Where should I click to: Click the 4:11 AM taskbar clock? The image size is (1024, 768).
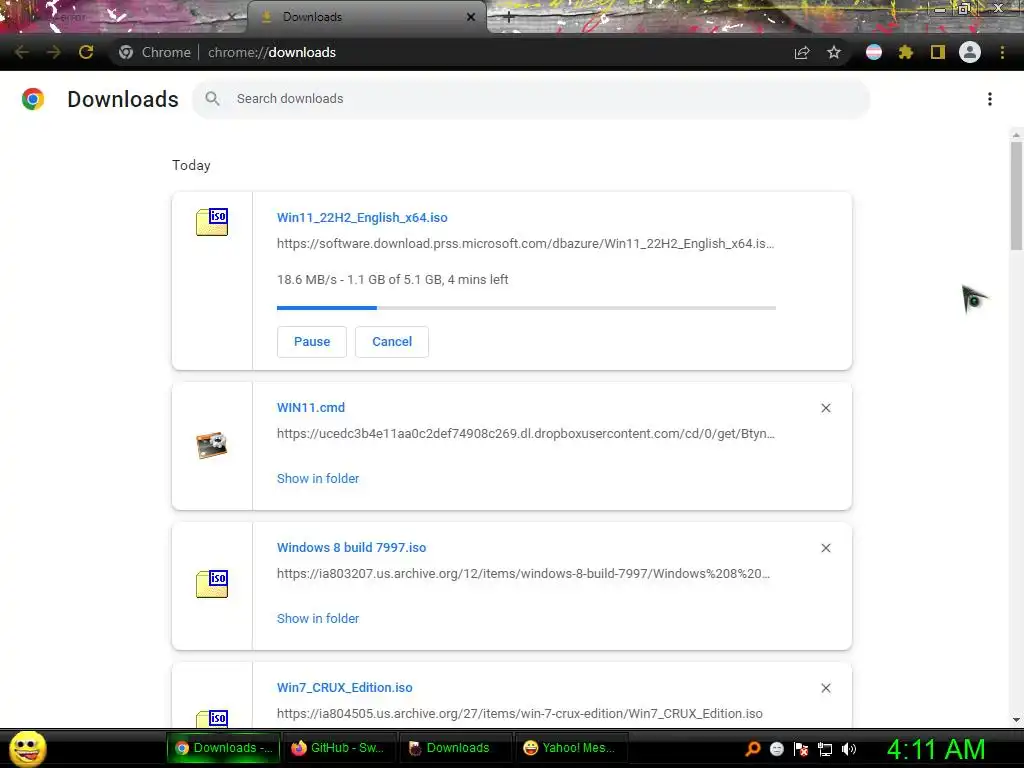click(x=936, y=749)
